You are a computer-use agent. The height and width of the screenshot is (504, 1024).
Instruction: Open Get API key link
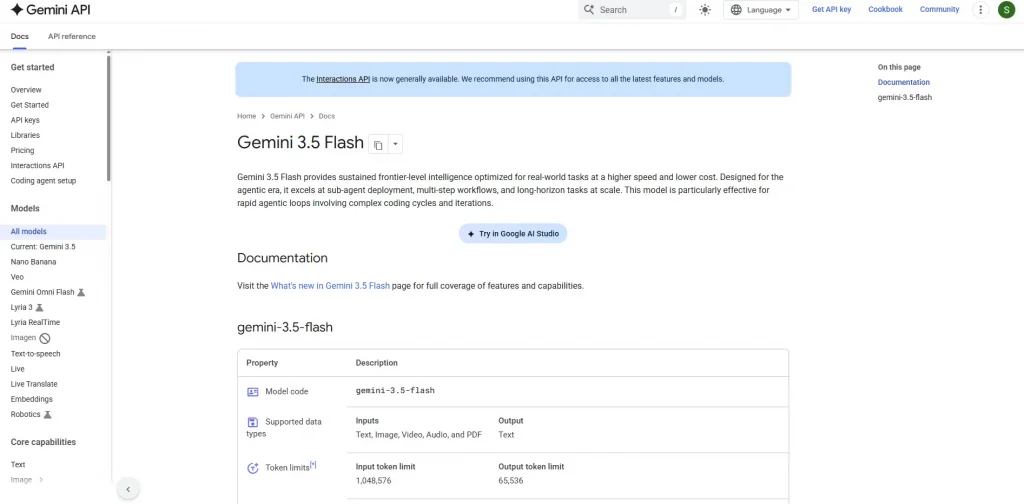(831, 10)
